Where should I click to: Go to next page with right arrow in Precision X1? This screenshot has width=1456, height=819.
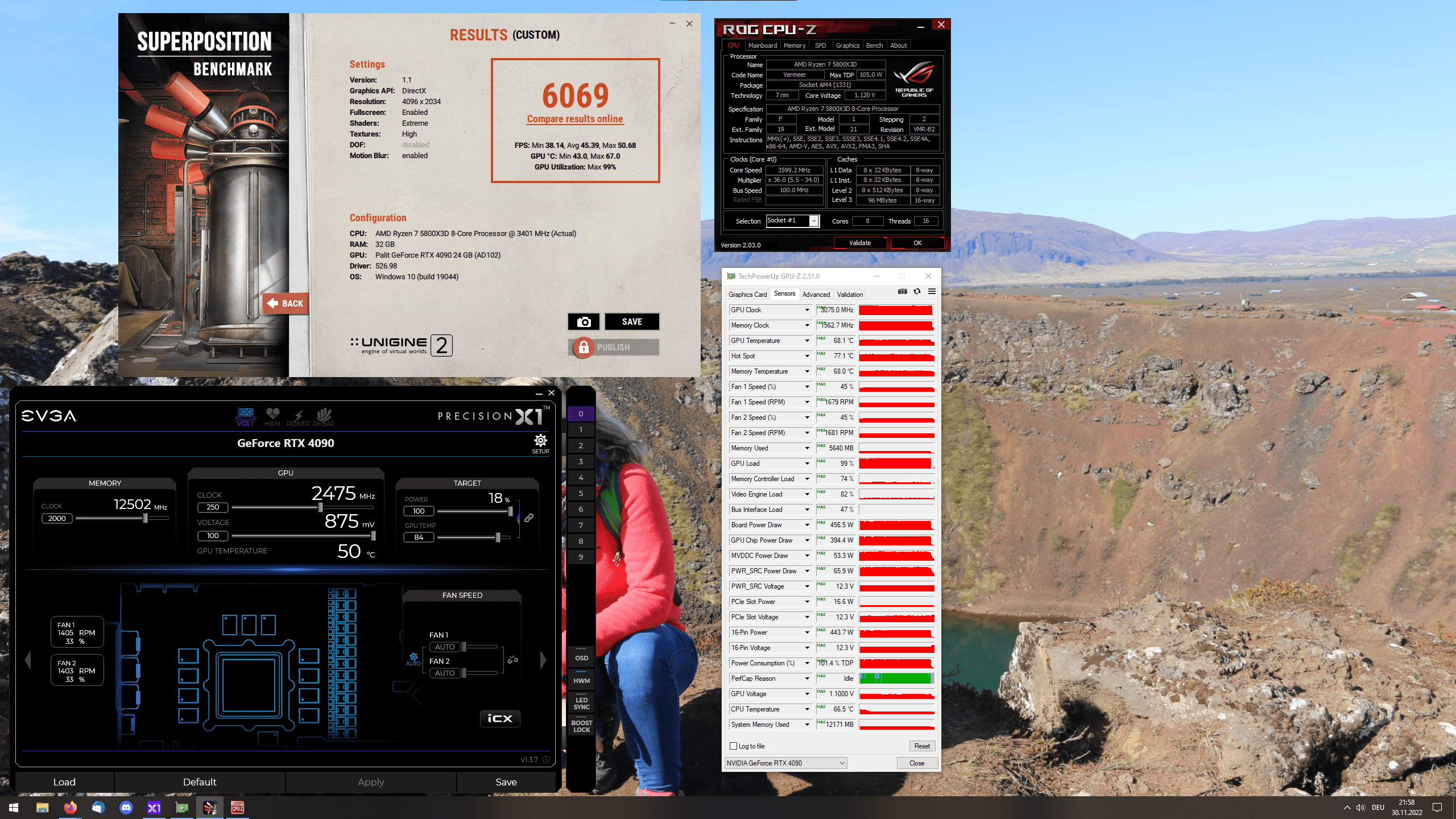(x=543, y=660)
